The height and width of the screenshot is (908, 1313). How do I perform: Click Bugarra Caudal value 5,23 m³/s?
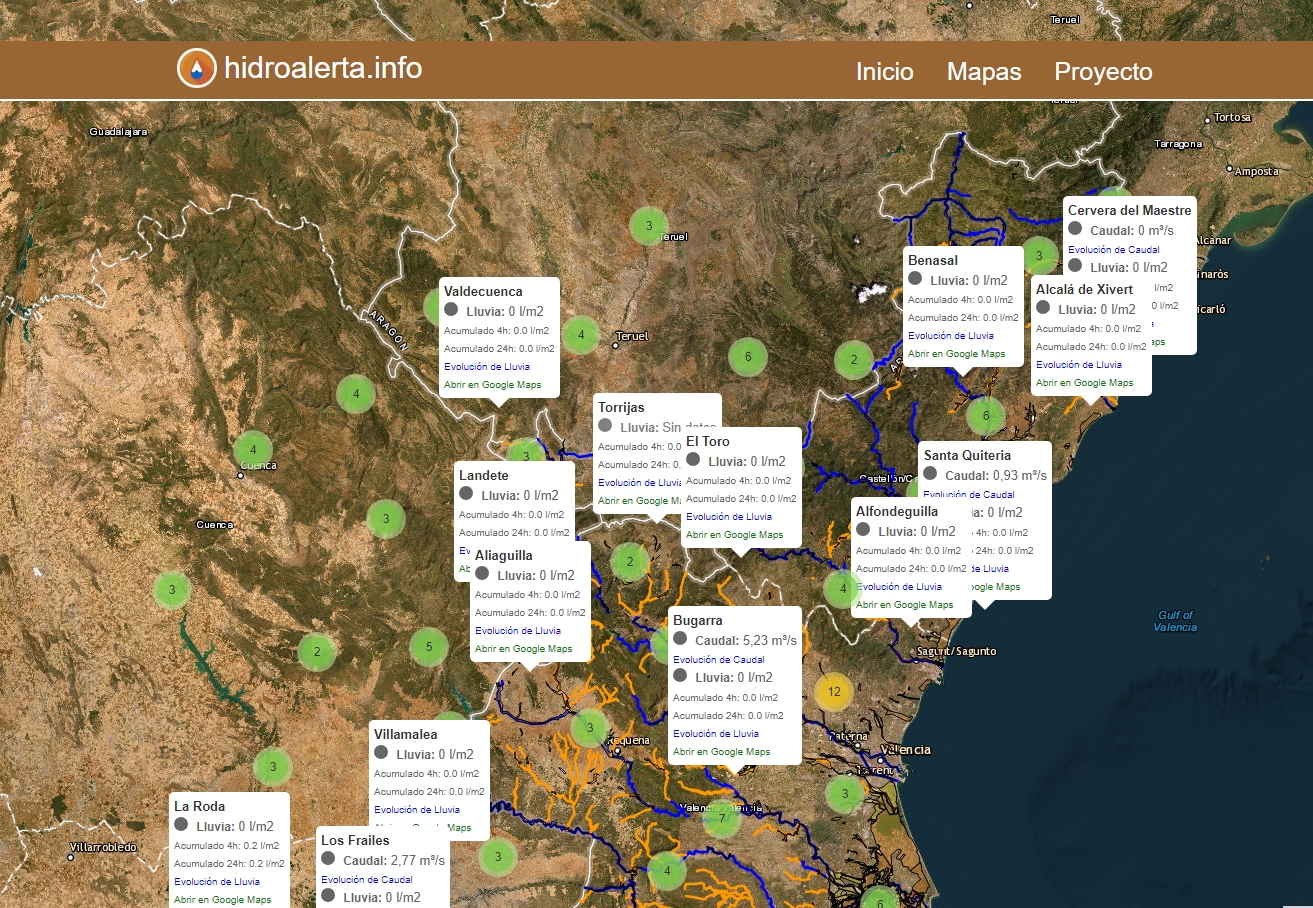pyautogui.click(x=770, y=640)
